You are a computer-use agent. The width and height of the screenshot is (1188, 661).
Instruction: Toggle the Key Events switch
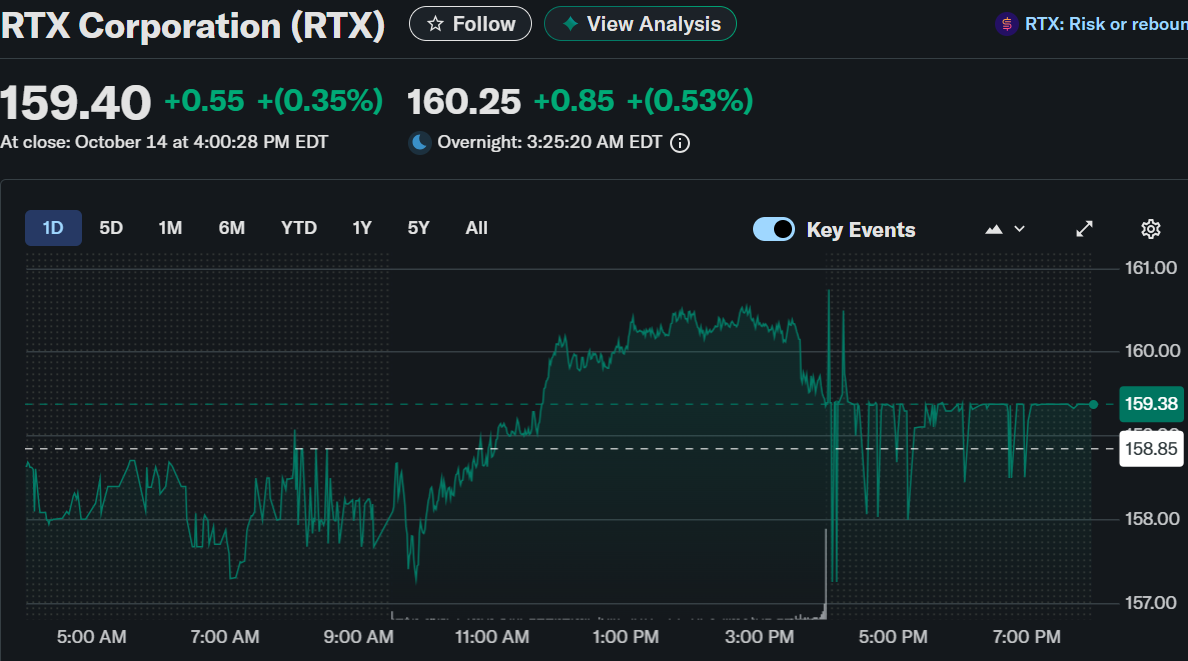coord(774,229)
